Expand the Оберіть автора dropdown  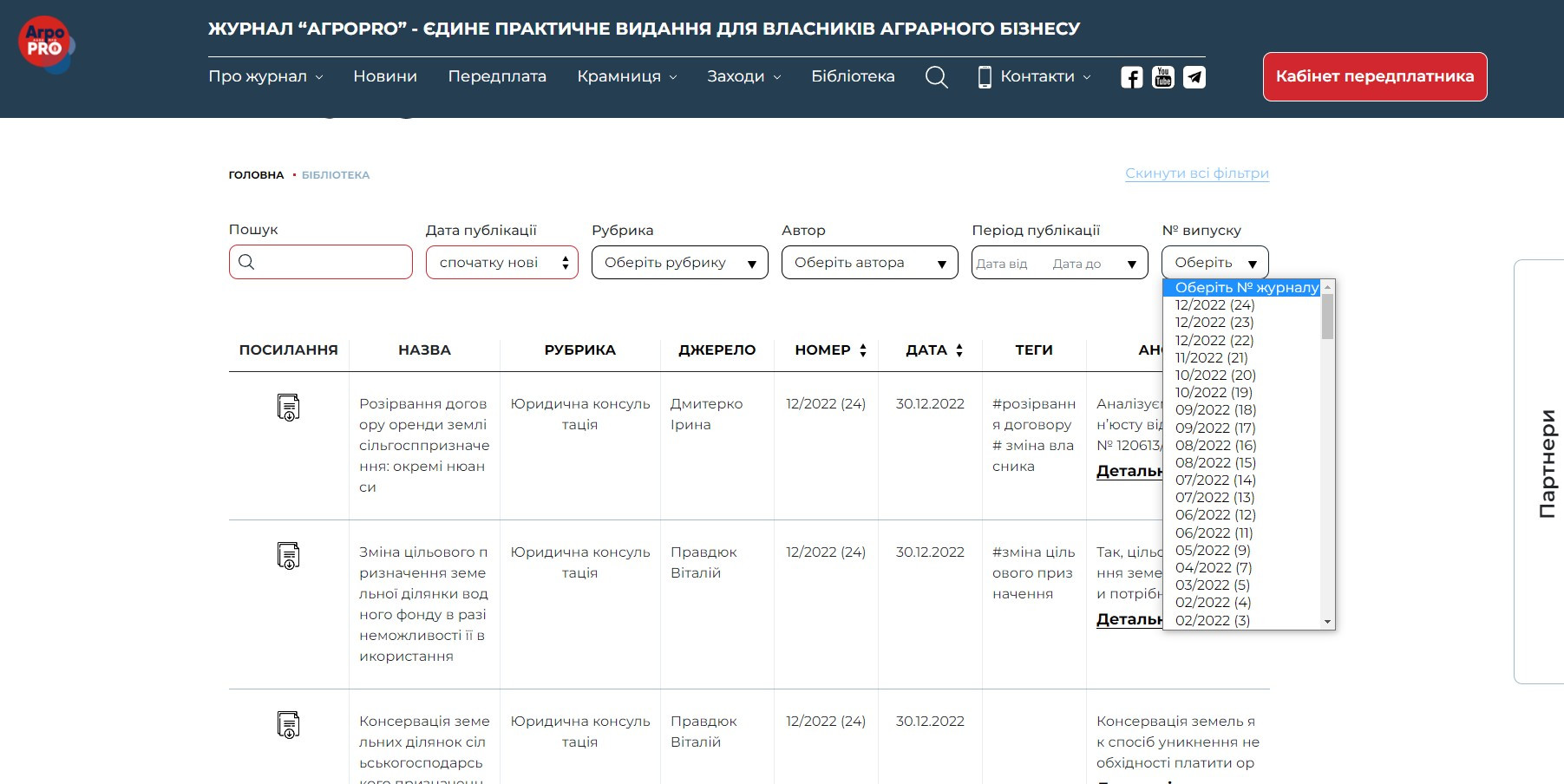pos(869,263)
